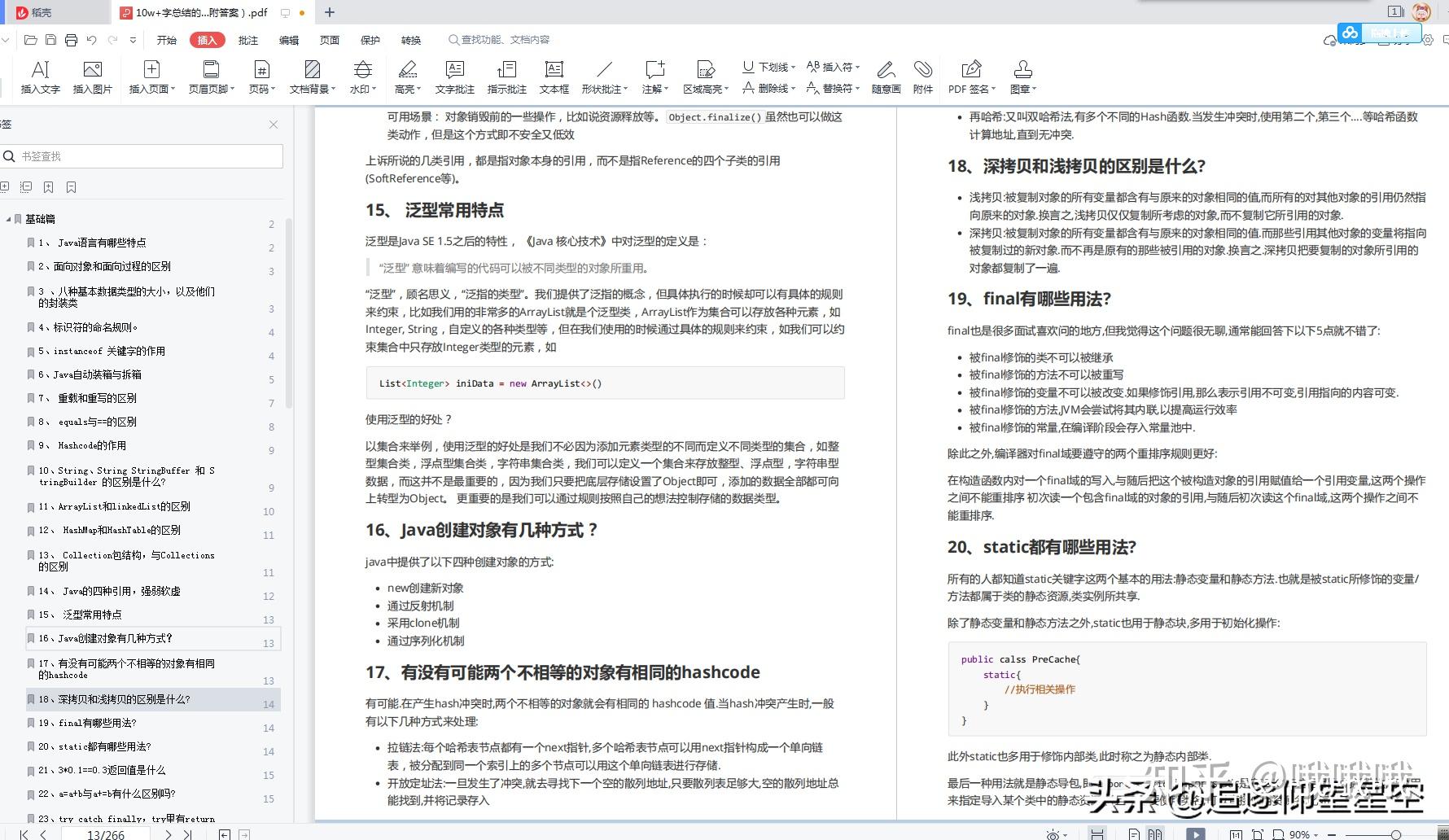The height and width of the screenshot is (840, 1449).
Task: Enable 1:1 actual size zoom
Action: (1236, 834)
